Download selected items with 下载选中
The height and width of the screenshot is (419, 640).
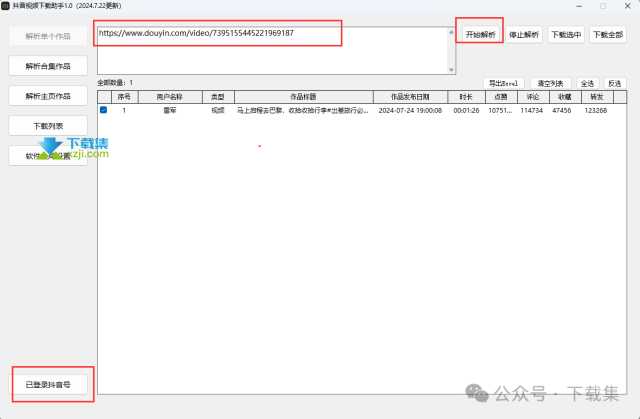566,35
